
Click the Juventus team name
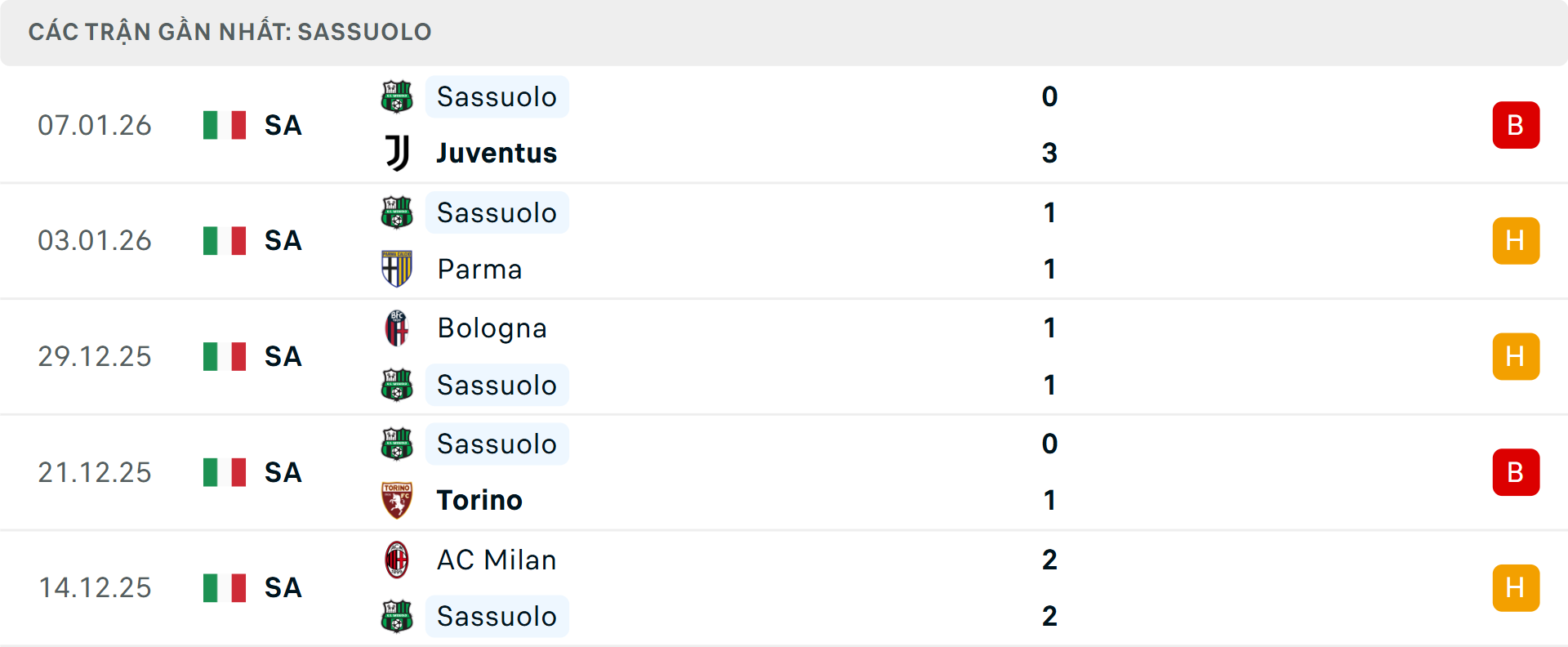[495, 153]
